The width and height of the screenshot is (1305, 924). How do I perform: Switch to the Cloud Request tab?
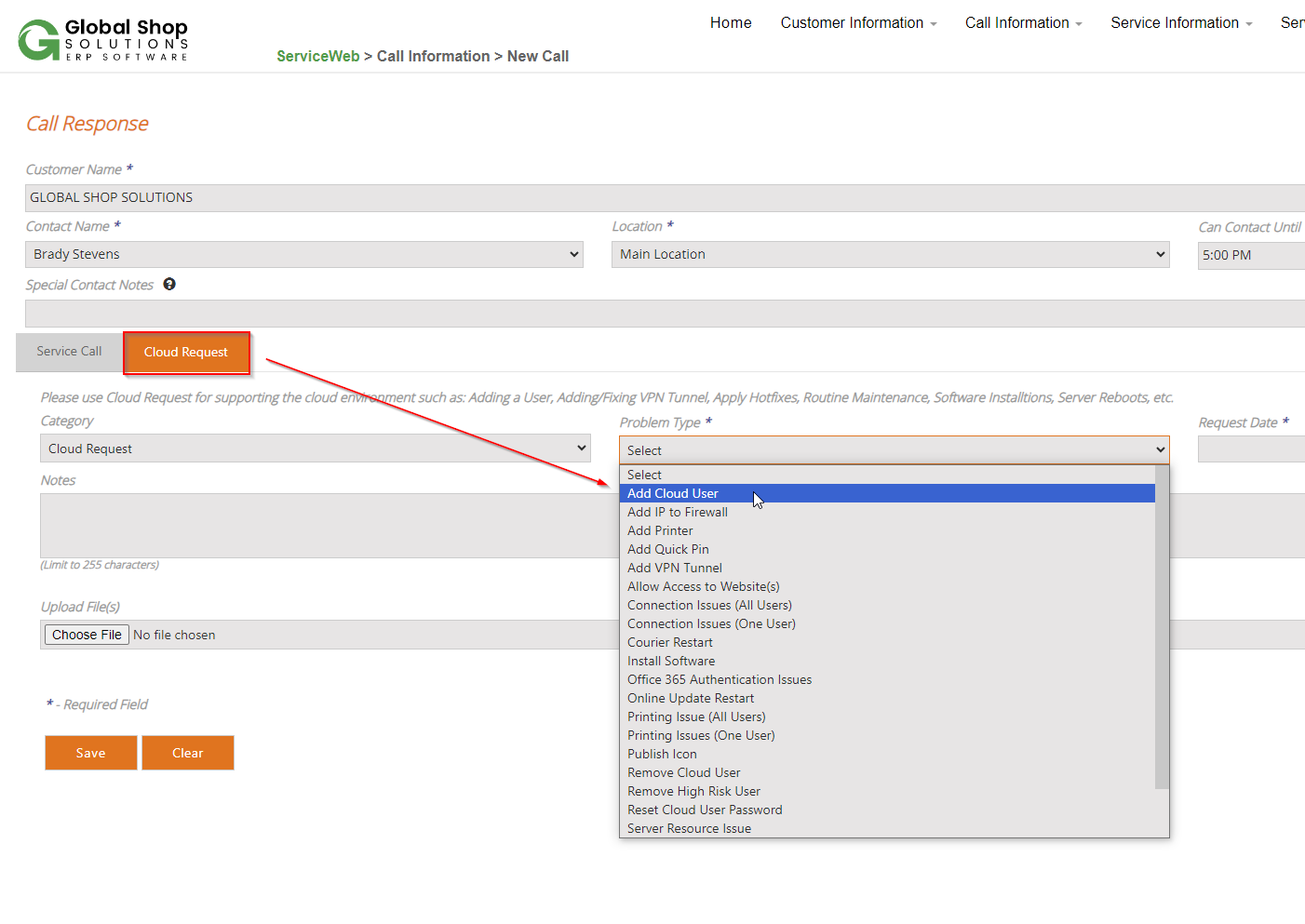pos(186,352)
